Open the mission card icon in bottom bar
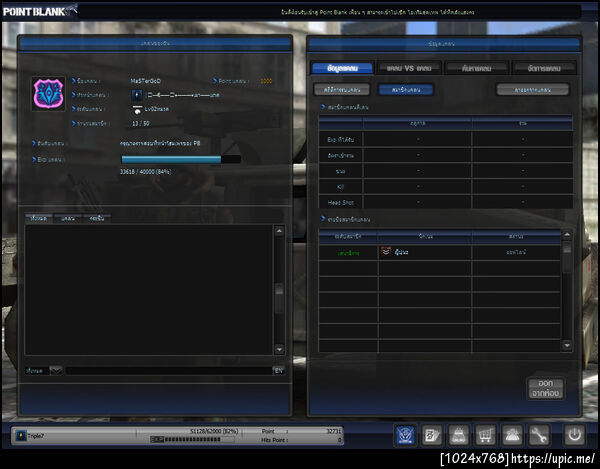The height and width of the screenshot is (469, 600). pos(432,435)
